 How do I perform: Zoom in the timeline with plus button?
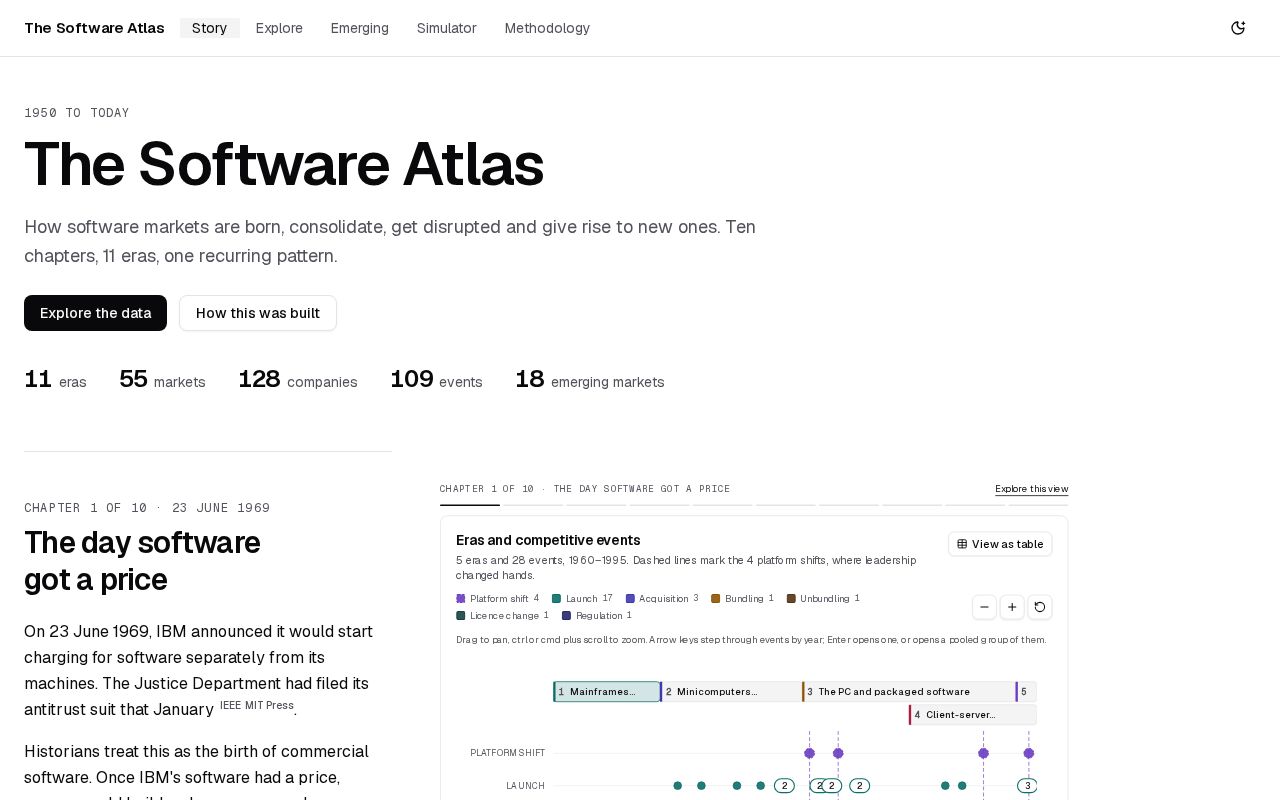pos(1012,607)
